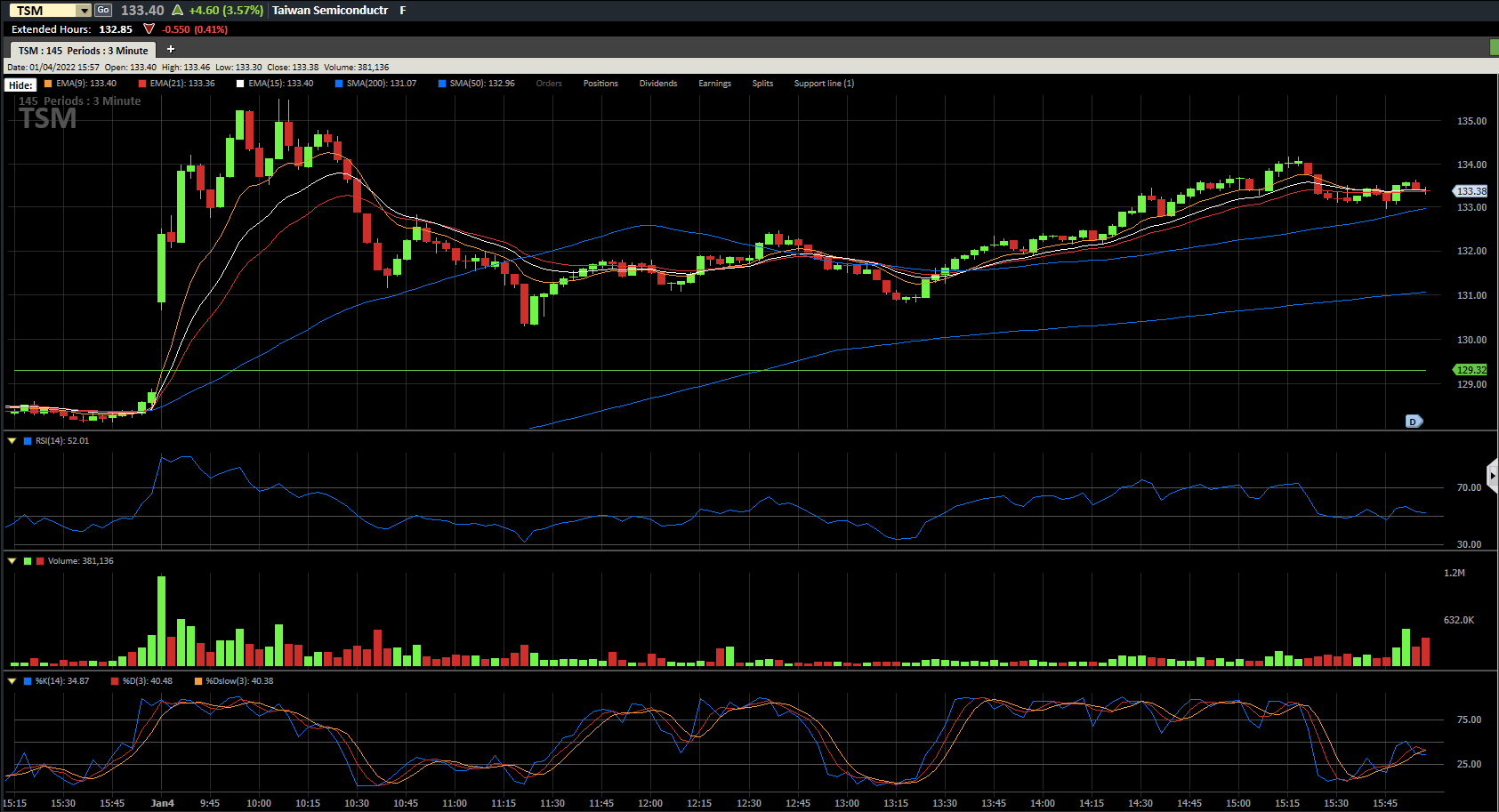Click the red down-triangle extended hours icon

(149, 29)
